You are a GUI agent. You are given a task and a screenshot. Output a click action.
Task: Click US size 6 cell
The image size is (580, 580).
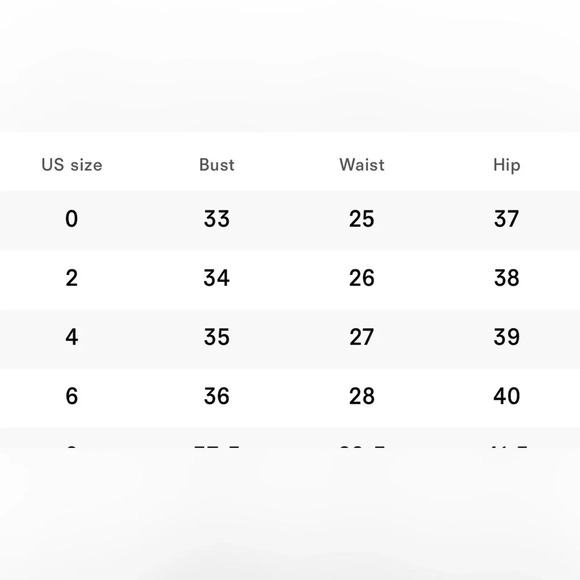pos(72,396)
